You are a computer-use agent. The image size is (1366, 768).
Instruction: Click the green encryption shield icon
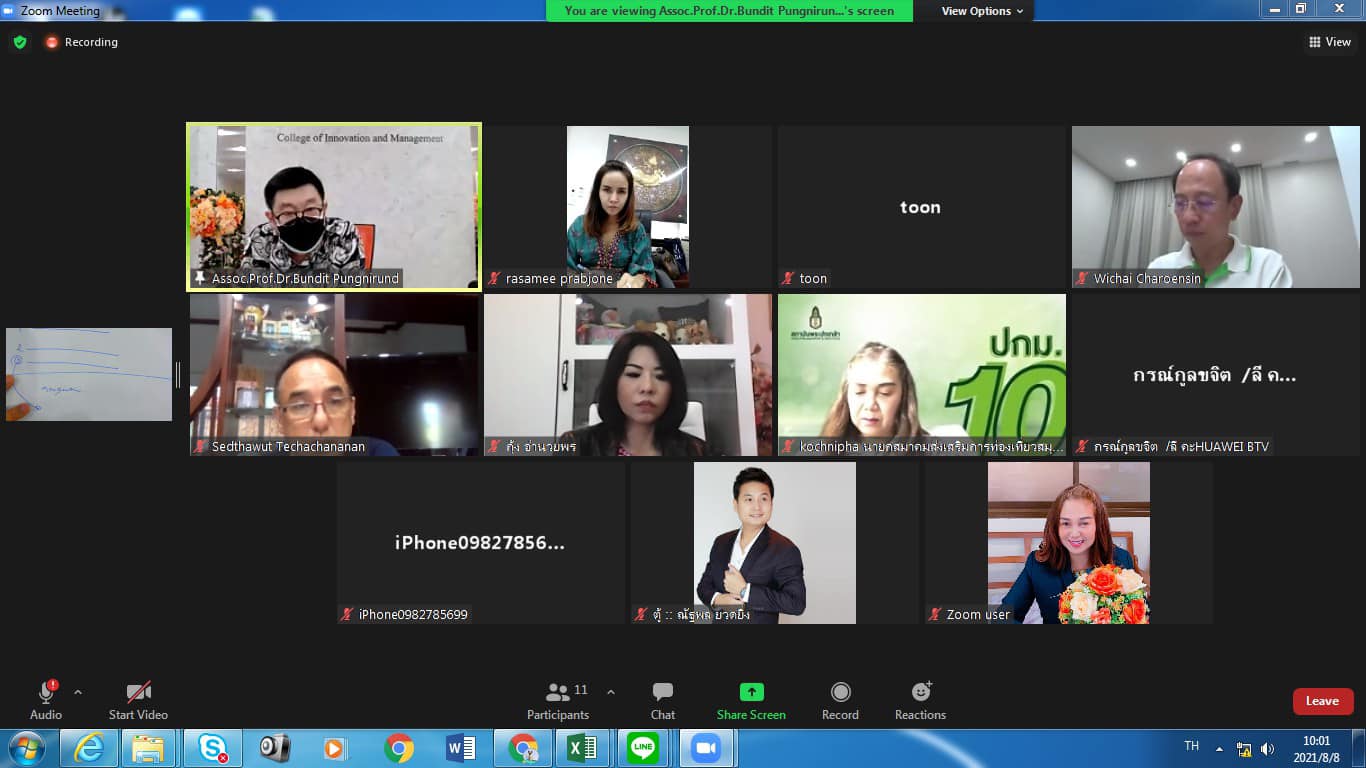pos(20,42)
